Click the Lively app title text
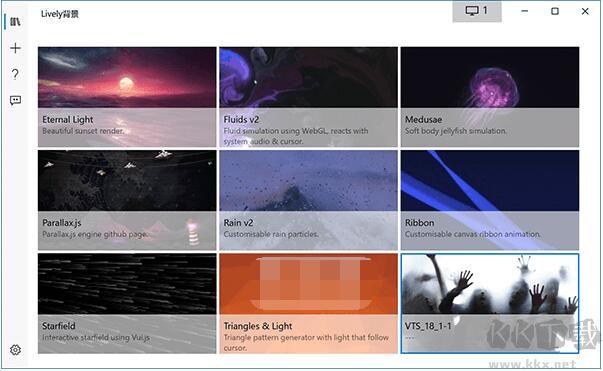Viewport: 603px width, 371px height. (60, 14)
